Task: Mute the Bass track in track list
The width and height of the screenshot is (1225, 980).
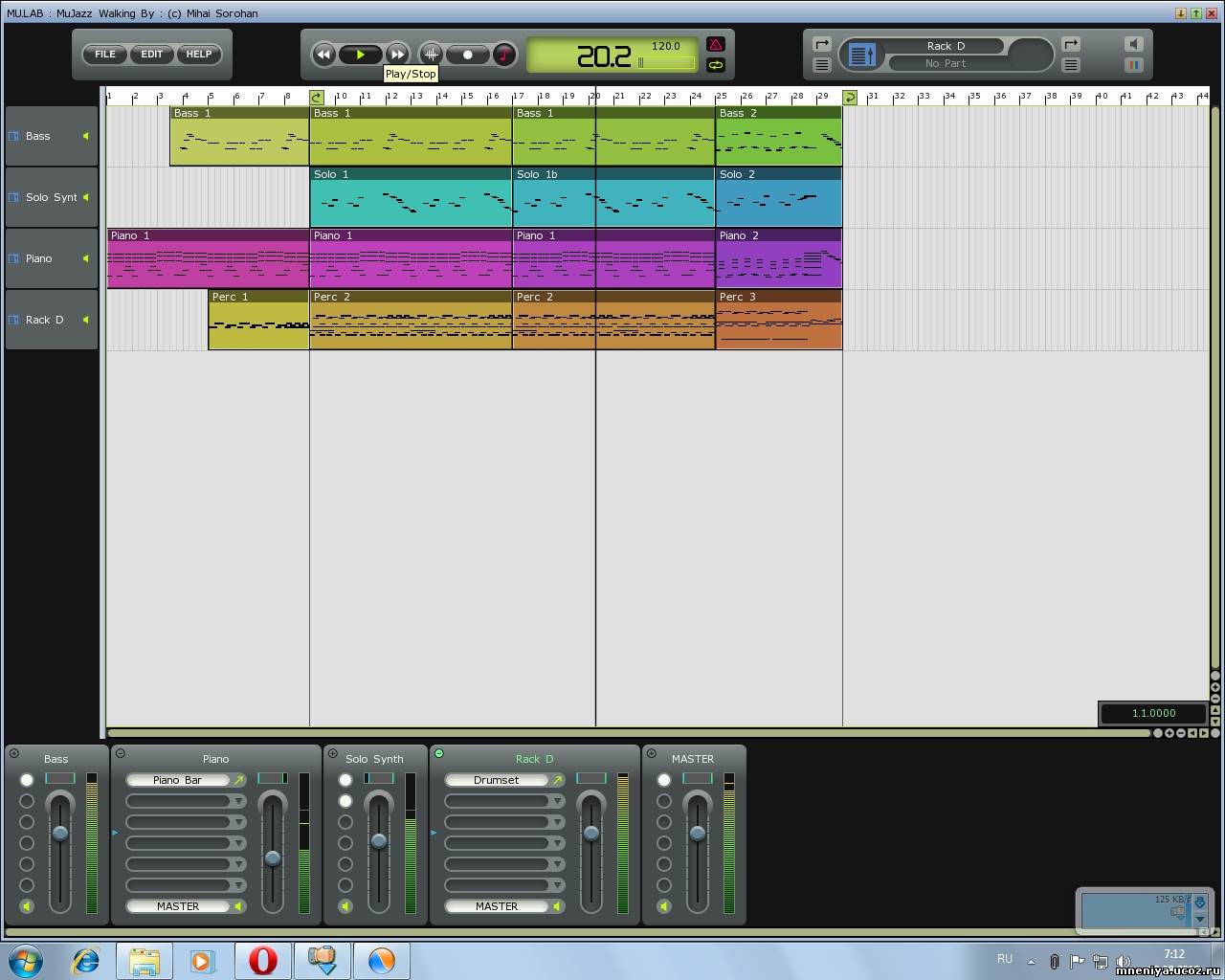Action: pos(86,136)
